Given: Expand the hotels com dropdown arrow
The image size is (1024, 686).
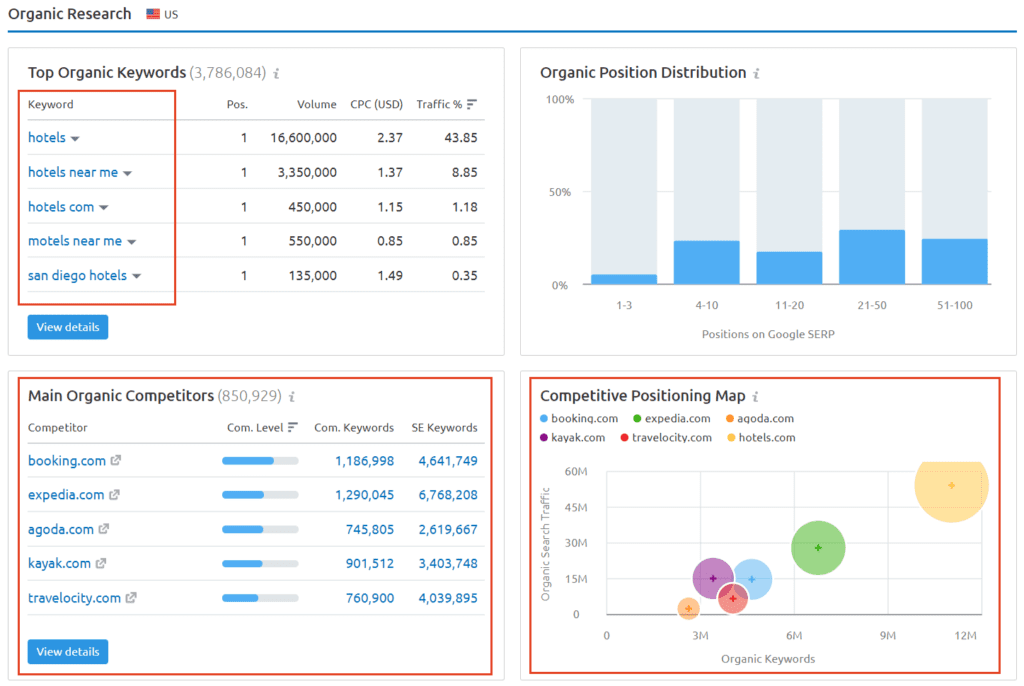Looking at the screenshot, I should click(104, 208).
